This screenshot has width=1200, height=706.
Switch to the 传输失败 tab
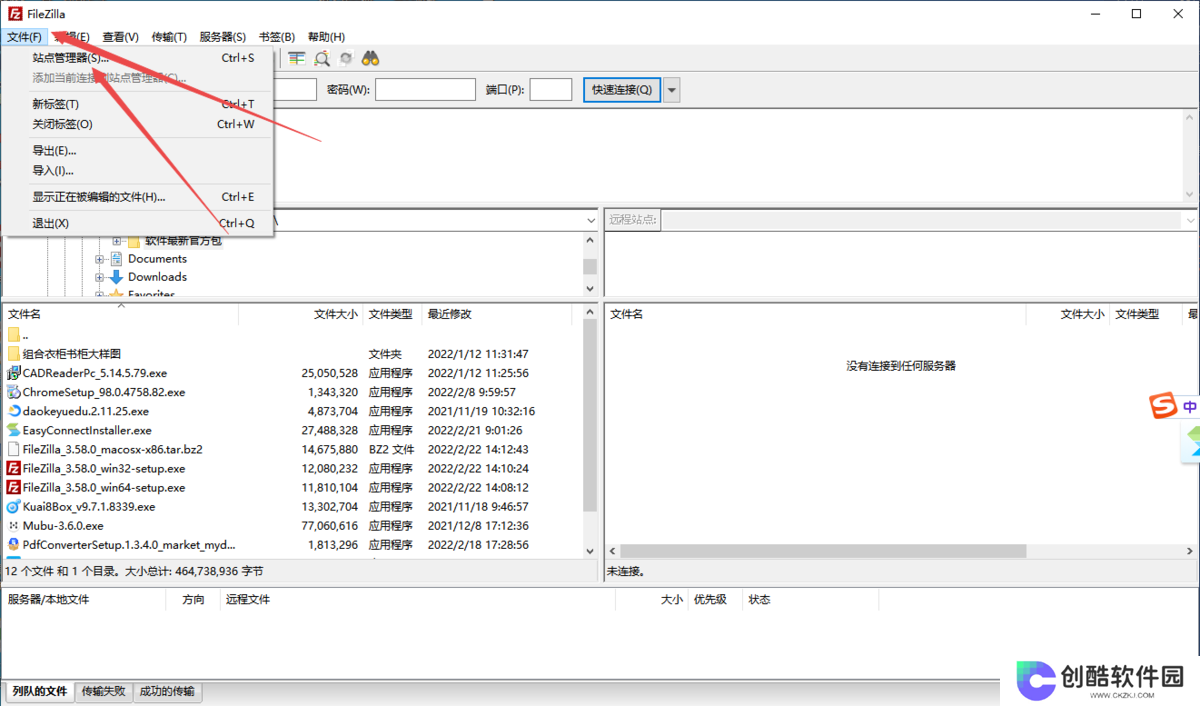104,691
